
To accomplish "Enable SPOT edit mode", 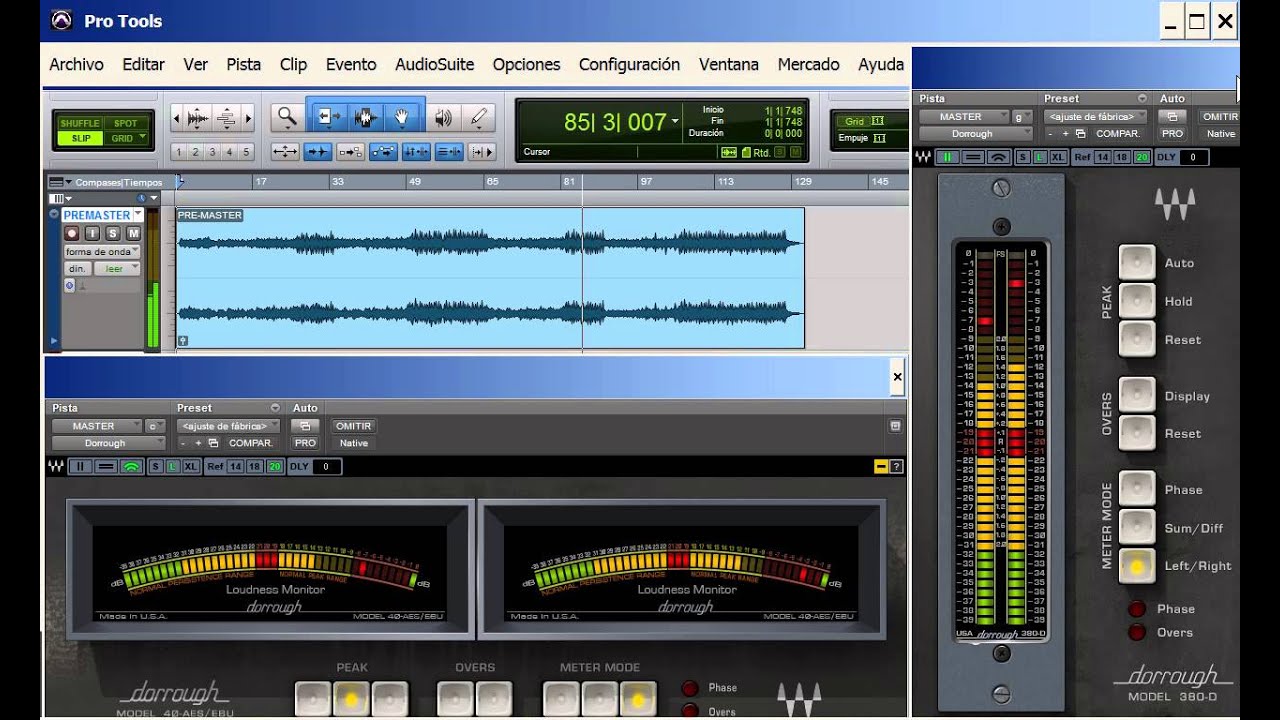I will point(126,124).
